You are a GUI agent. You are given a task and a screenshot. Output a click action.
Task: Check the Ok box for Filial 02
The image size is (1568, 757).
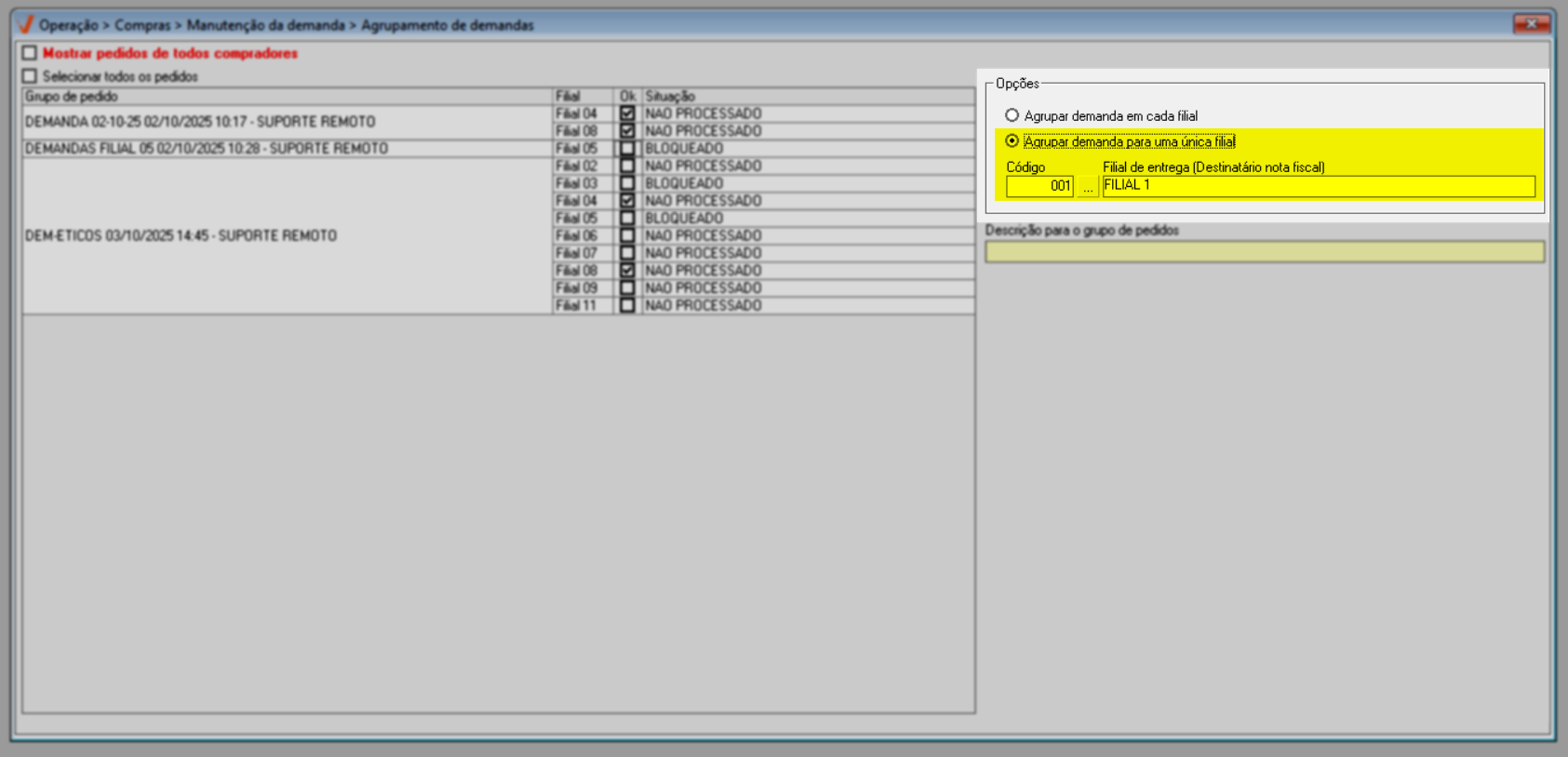pos(627,166)
